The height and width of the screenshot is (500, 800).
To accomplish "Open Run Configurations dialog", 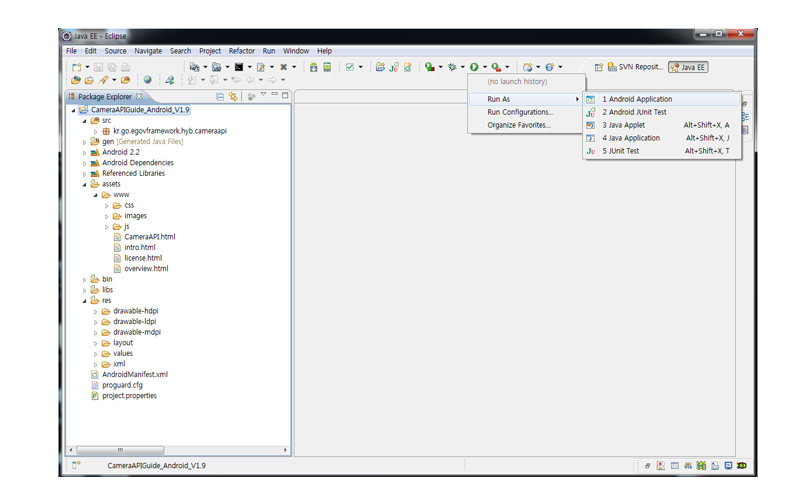I will coord(520,112).
